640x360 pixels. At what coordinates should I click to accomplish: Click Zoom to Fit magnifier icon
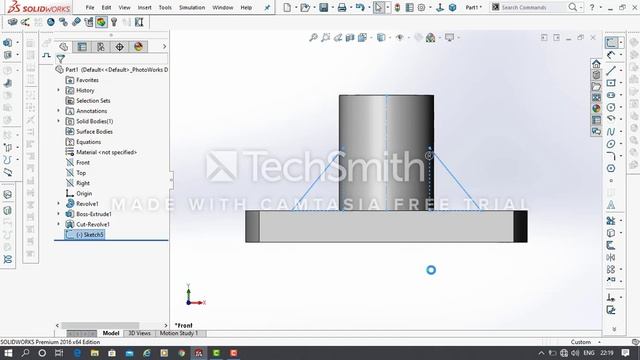point(313,38)
